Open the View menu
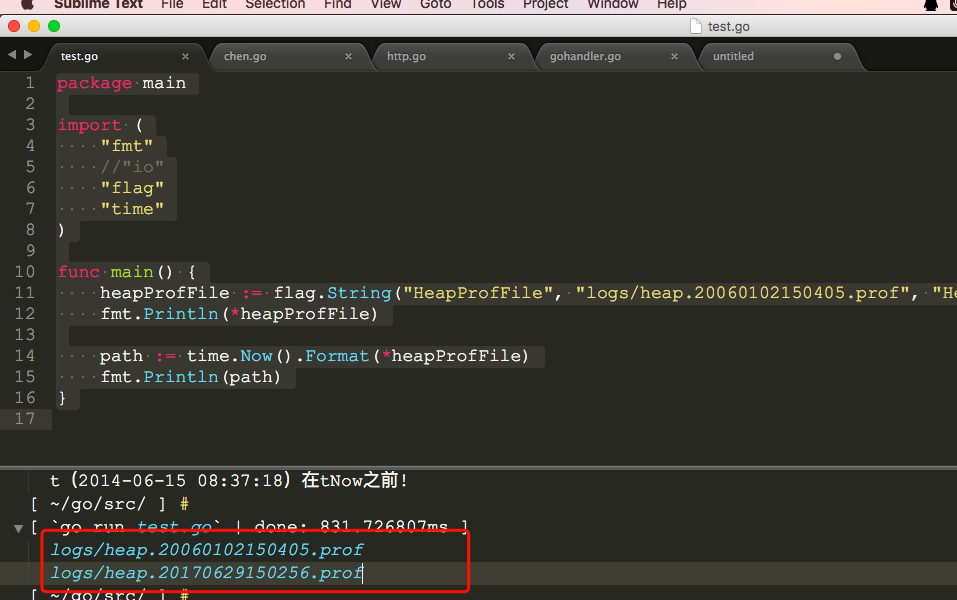Screen dimensions: 957x600 click(x=386, y=4)
